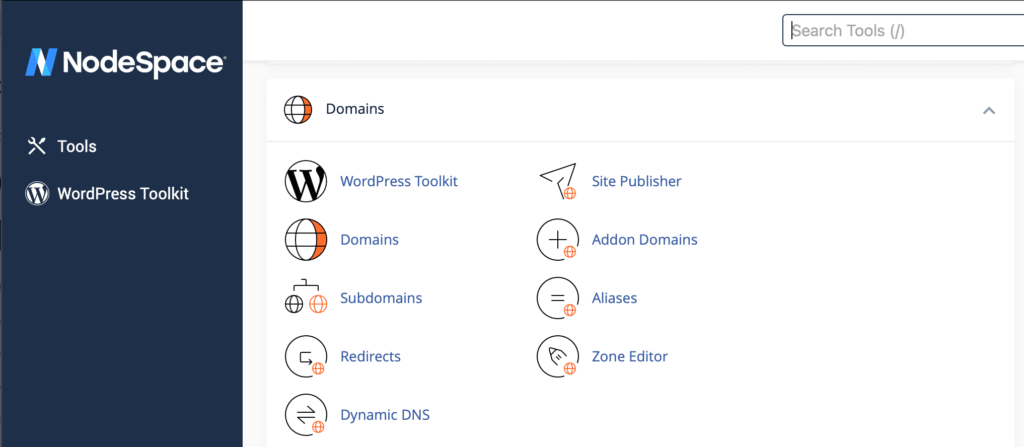Screen dimensions: 1024x447
Task: Click the Domains section header title
Action: tap(355, 109)
